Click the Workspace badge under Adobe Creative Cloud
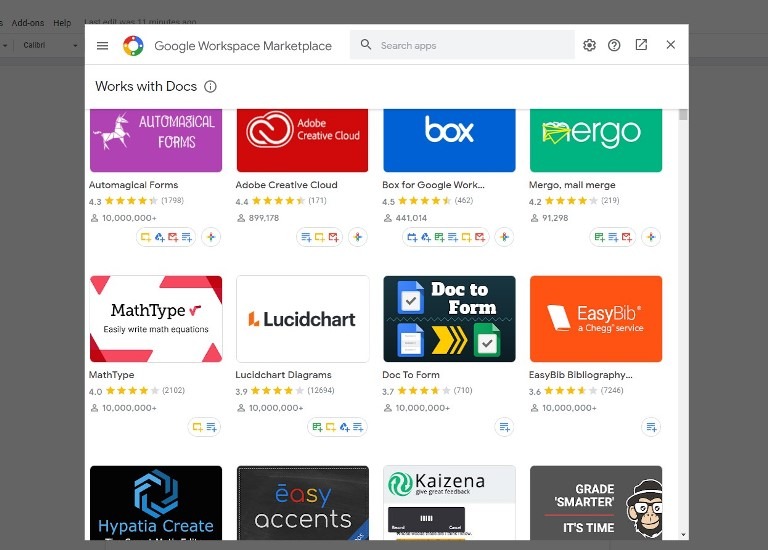 (358, 237)
